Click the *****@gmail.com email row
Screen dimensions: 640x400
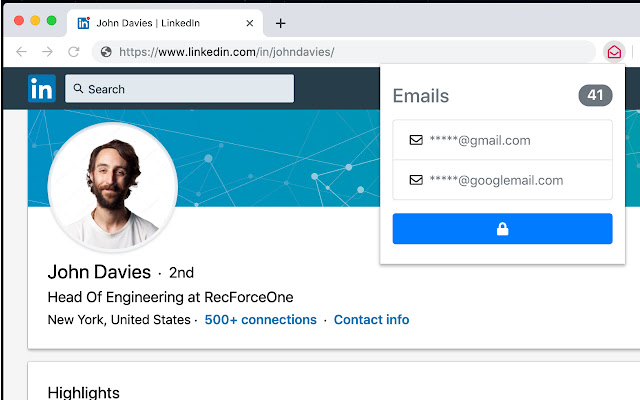502,140
